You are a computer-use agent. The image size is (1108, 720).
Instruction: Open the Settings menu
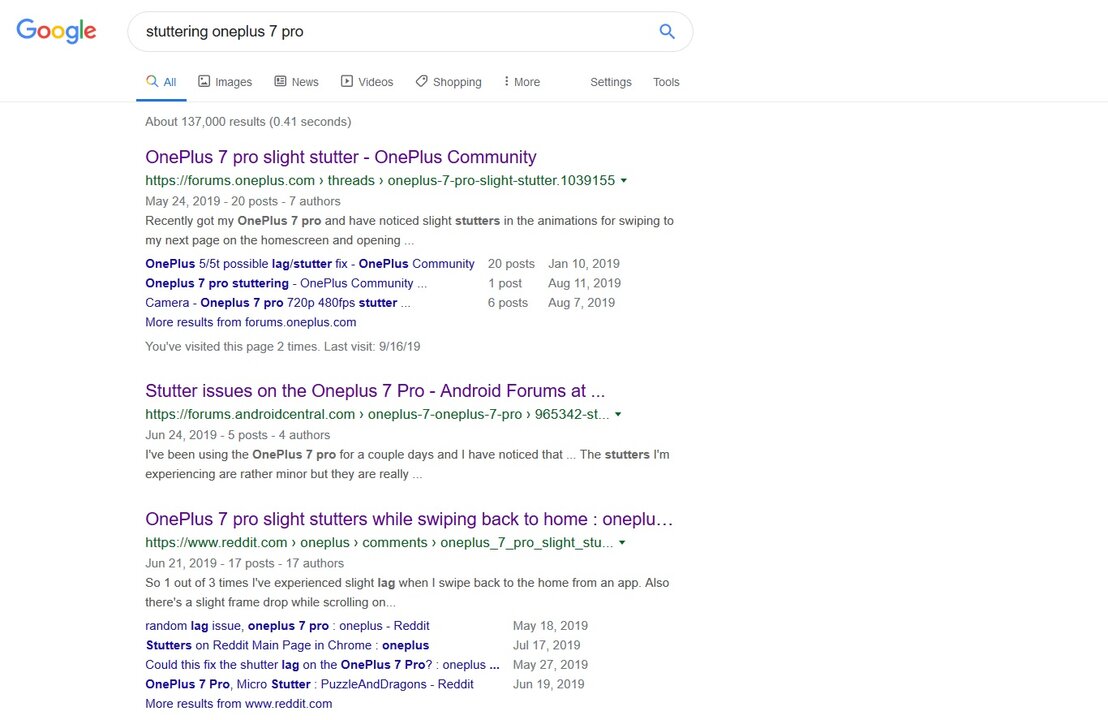pyautogui.click(x=611, y=82)
